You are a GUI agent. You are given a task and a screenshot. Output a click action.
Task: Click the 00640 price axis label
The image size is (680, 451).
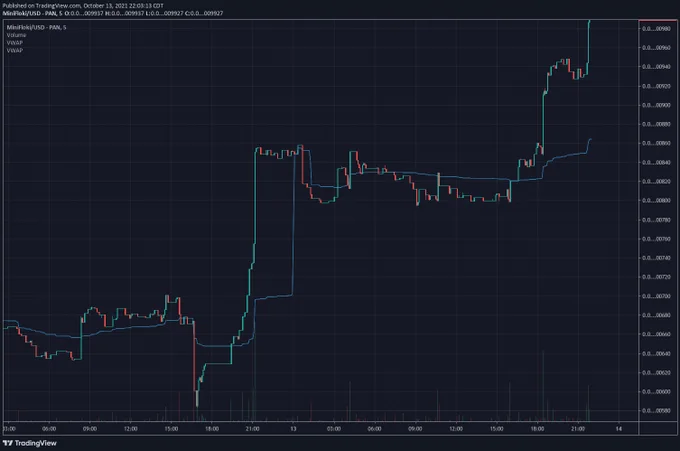click(x=657, y=354)
